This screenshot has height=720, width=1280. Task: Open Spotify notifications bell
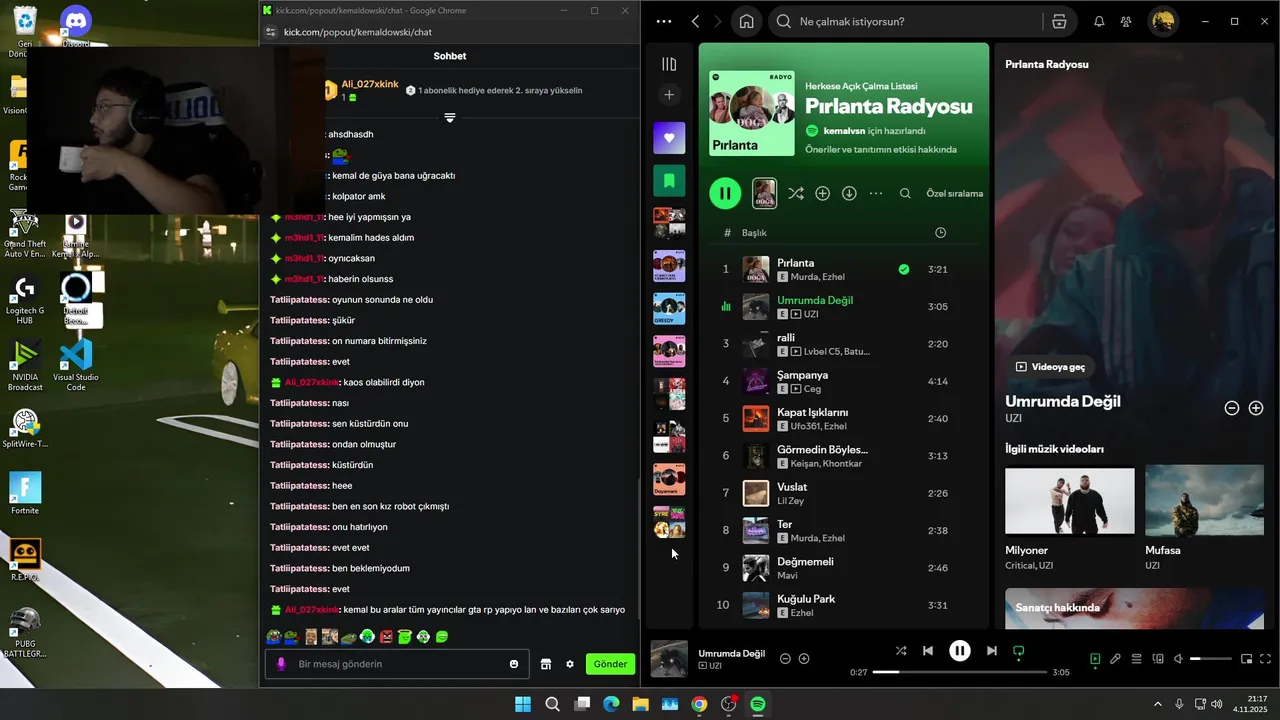[1099, 21]
